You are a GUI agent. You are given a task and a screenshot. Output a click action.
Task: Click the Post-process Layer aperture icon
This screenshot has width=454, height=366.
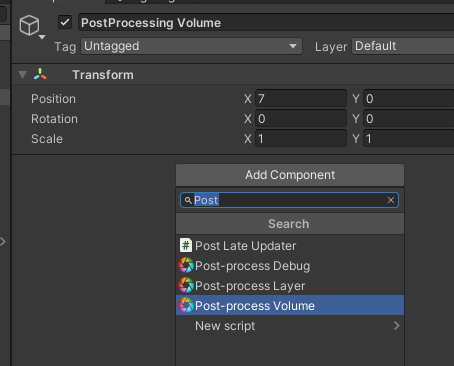point(186,286)
